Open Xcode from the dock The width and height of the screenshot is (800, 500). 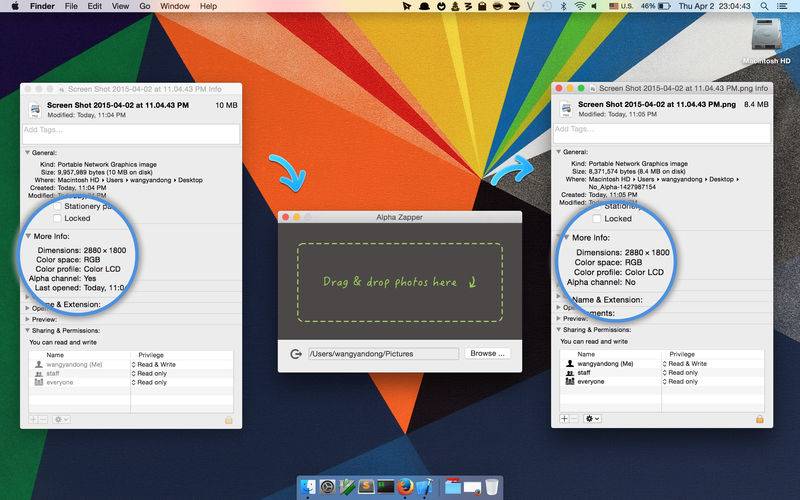pos(426,486)
